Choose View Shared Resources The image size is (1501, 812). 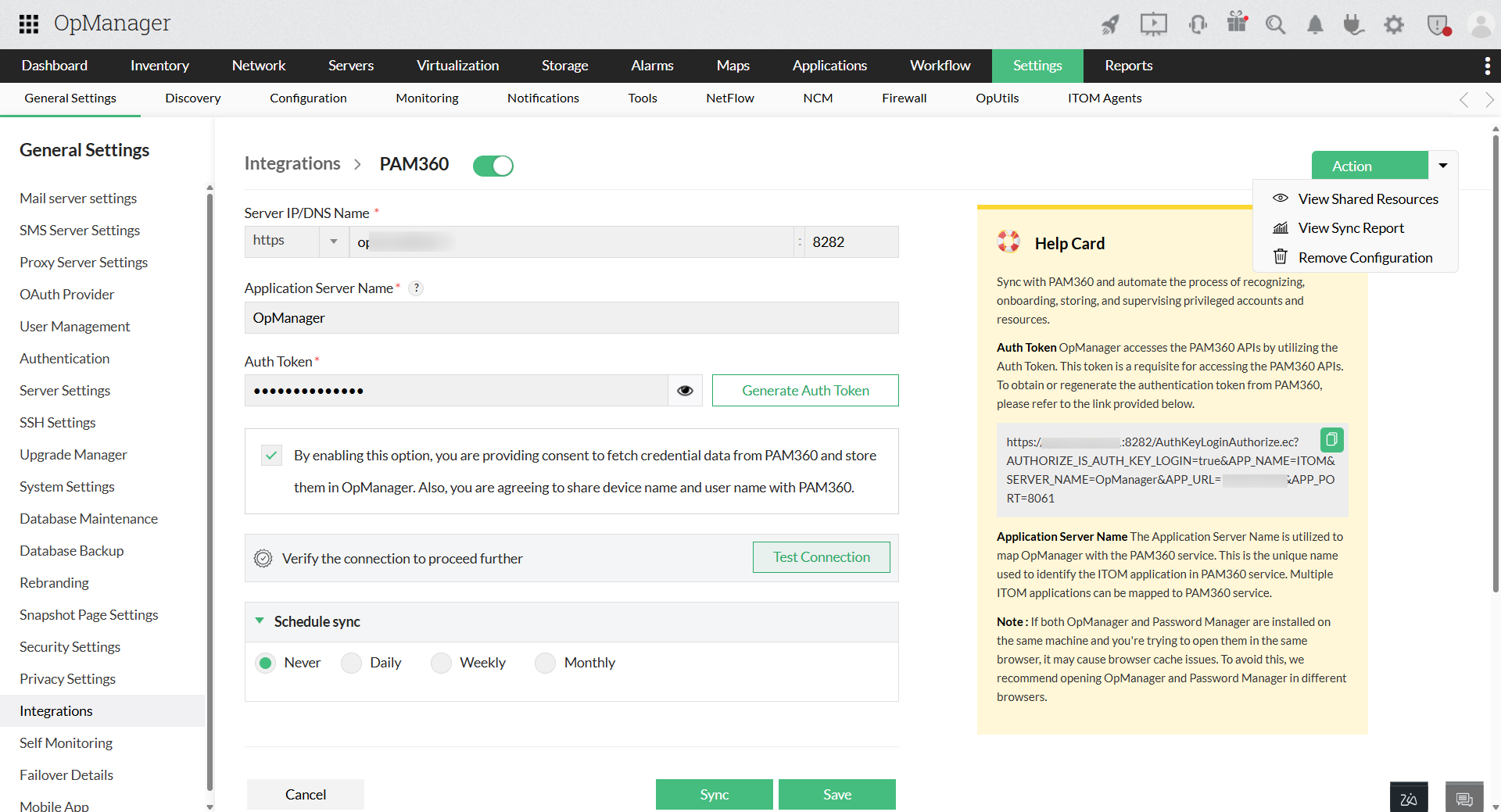coord(1356,199)
